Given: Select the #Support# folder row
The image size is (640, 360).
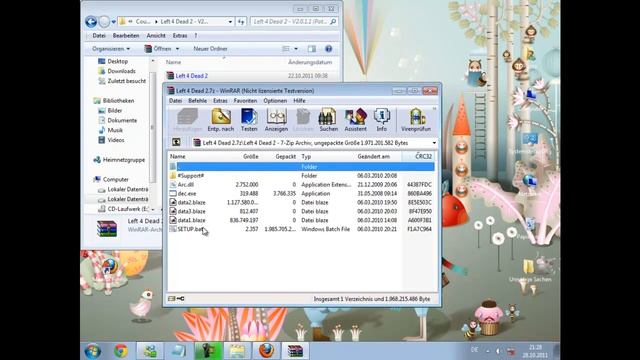Looking at the screenshot, I should pyautogui.click(x=301, y=176).
